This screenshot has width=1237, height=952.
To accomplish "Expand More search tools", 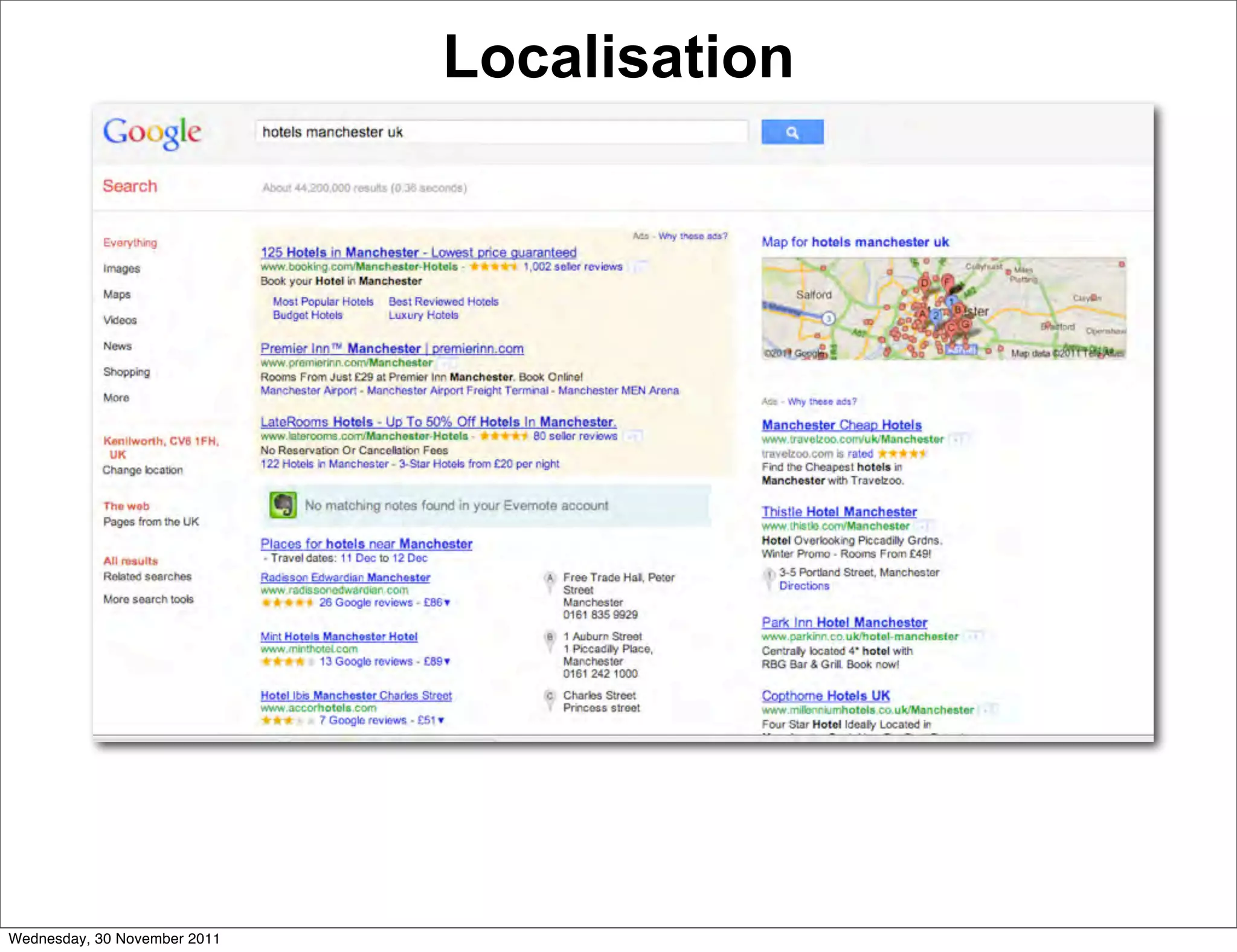I will point(149,599).
